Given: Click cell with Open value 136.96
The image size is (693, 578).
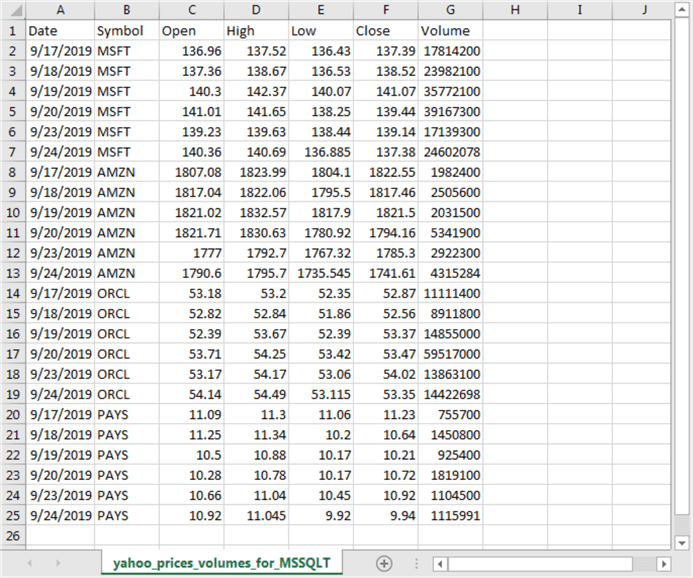Looking at the screenshot, I should 191,51.
